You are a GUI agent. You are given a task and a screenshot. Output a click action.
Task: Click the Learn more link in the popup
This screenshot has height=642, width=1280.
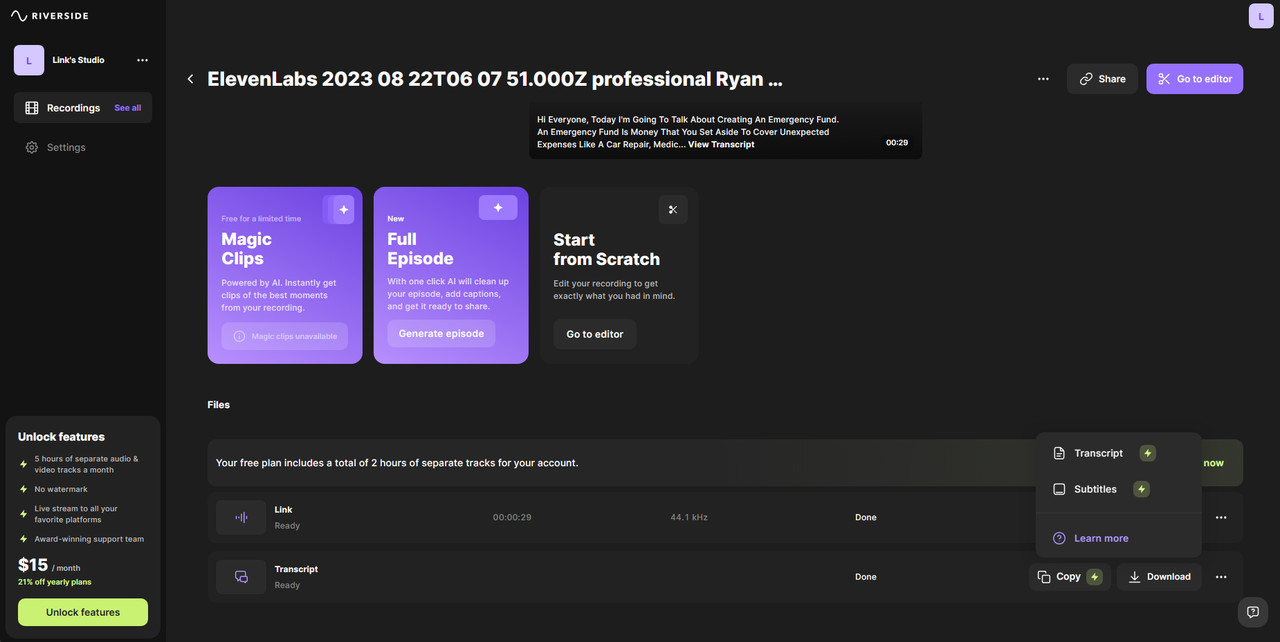click(1101, 538)
